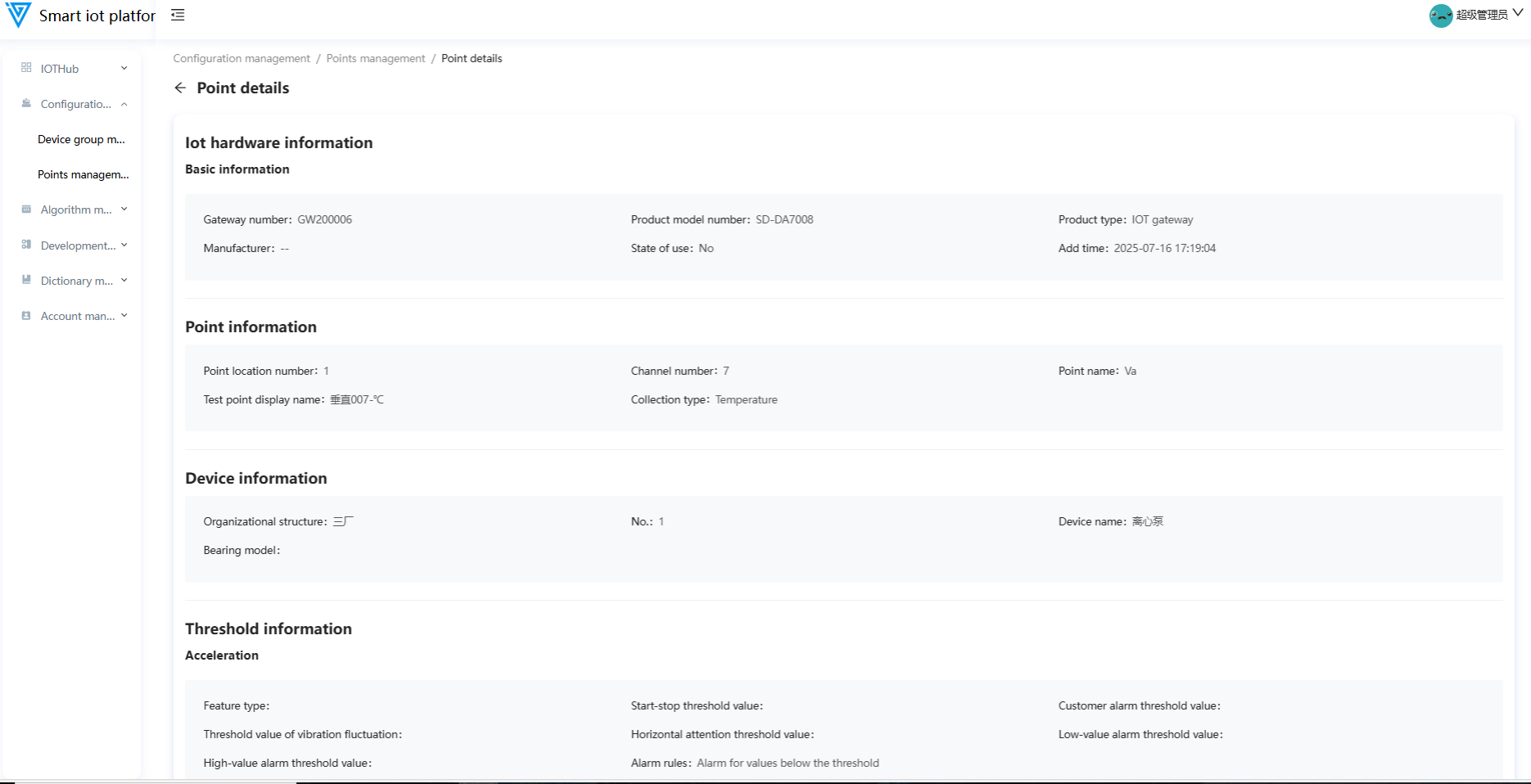Expand the Dictionary management chevron
This screenshot has height=784, width=1531.
pos(124,280)
